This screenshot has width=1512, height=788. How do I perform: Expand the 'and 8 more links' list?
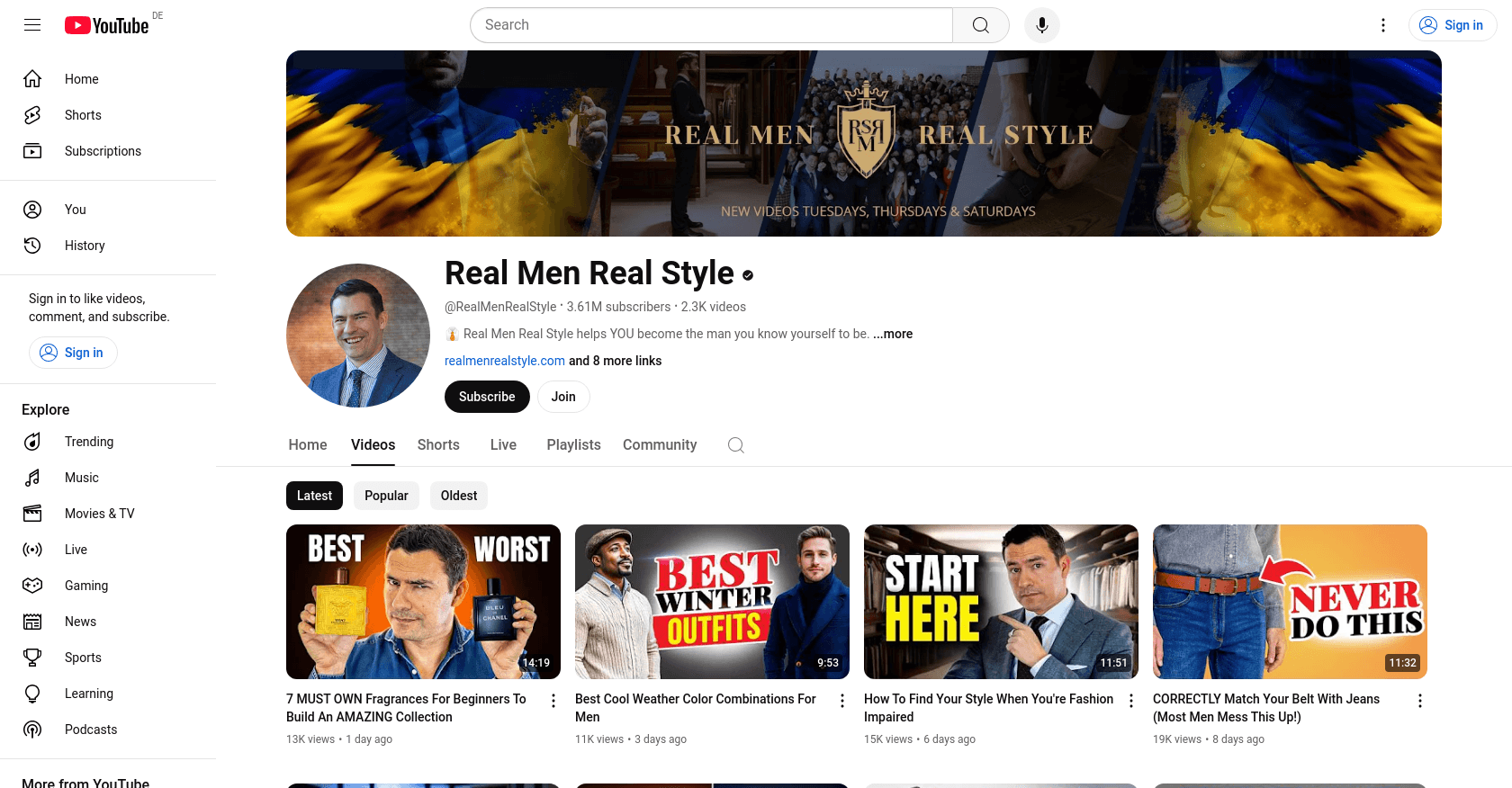click(615, 361)
